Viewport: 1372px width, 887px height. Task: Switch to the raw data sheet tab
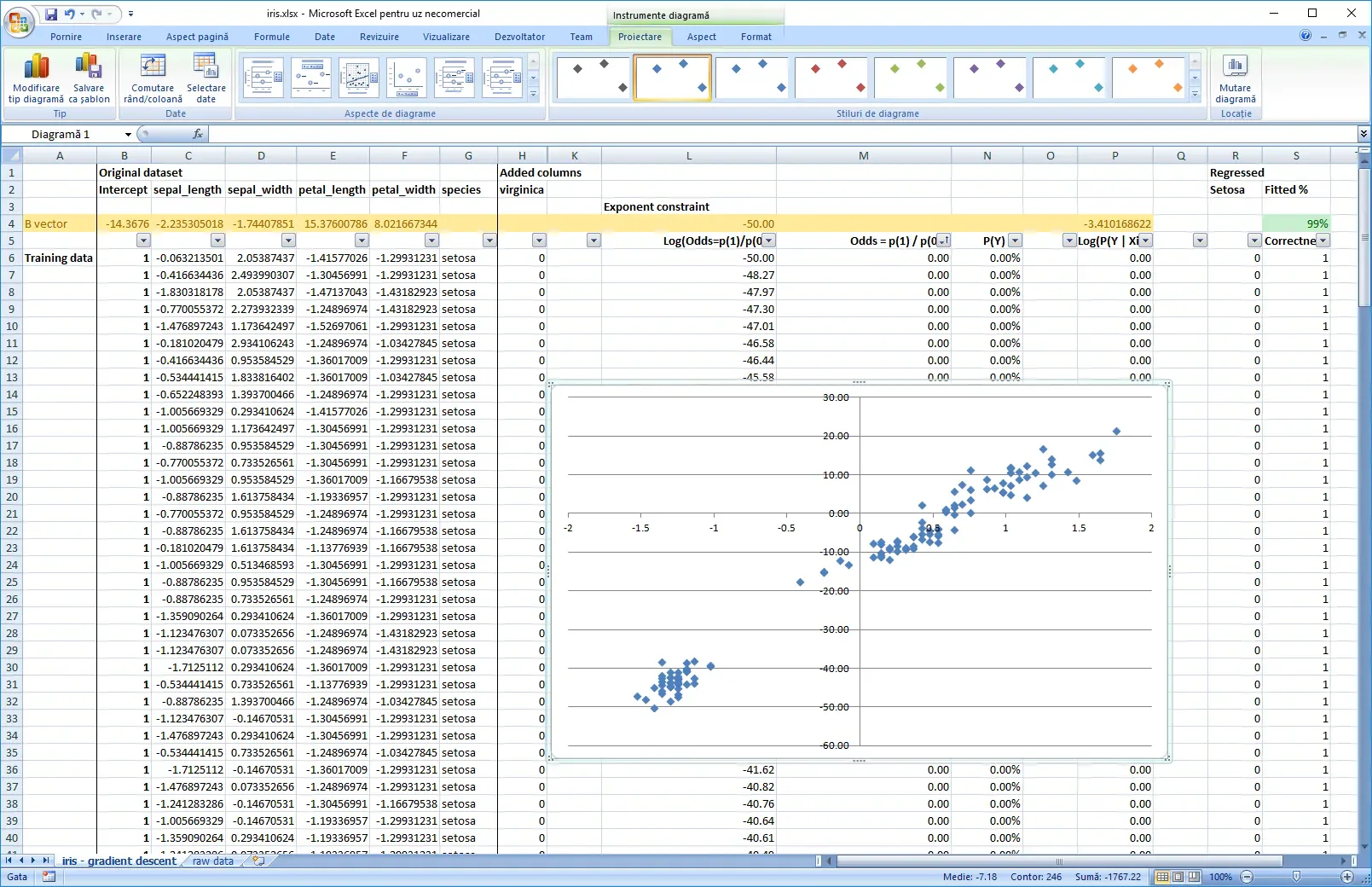213,861
